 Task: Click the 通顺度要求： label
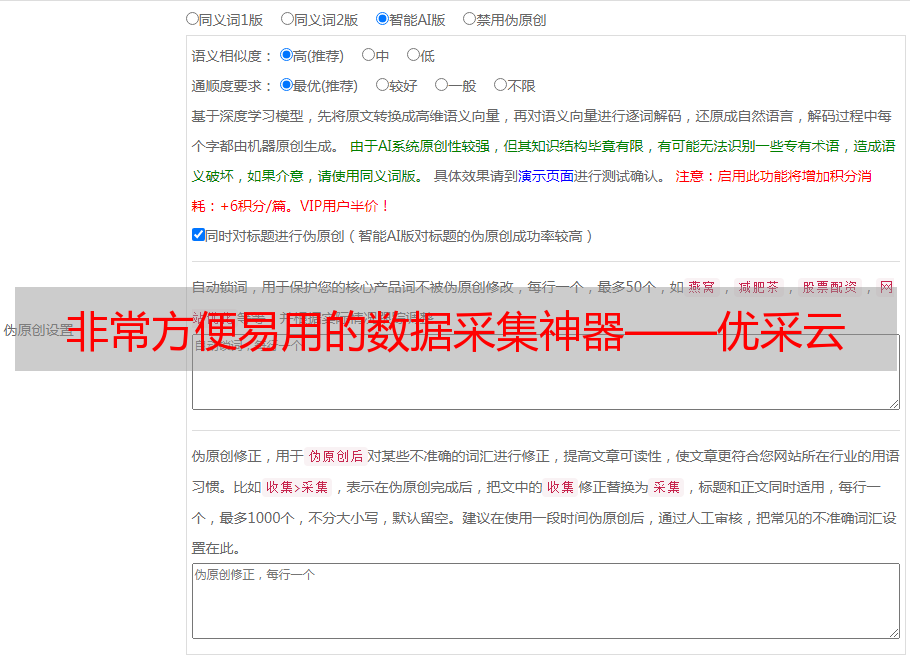coord(232,87)
